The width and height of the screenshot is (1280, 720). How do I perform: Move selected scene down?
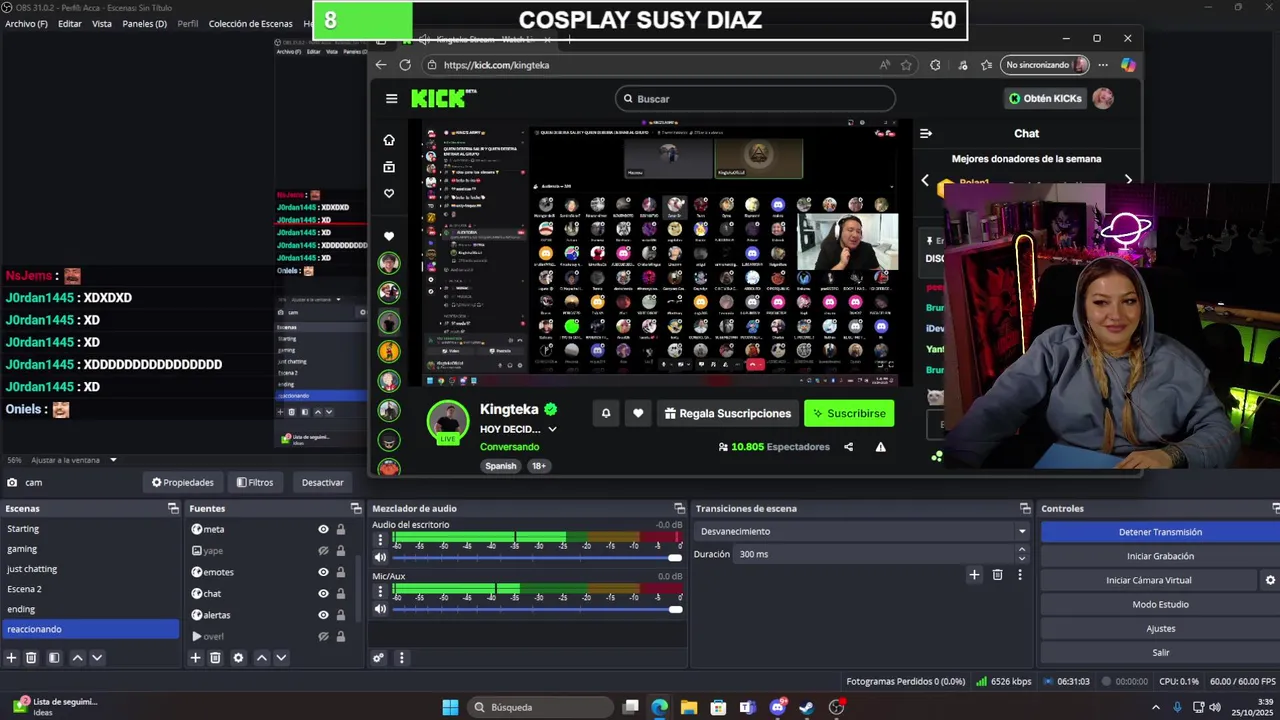click(x=97, y=658)
